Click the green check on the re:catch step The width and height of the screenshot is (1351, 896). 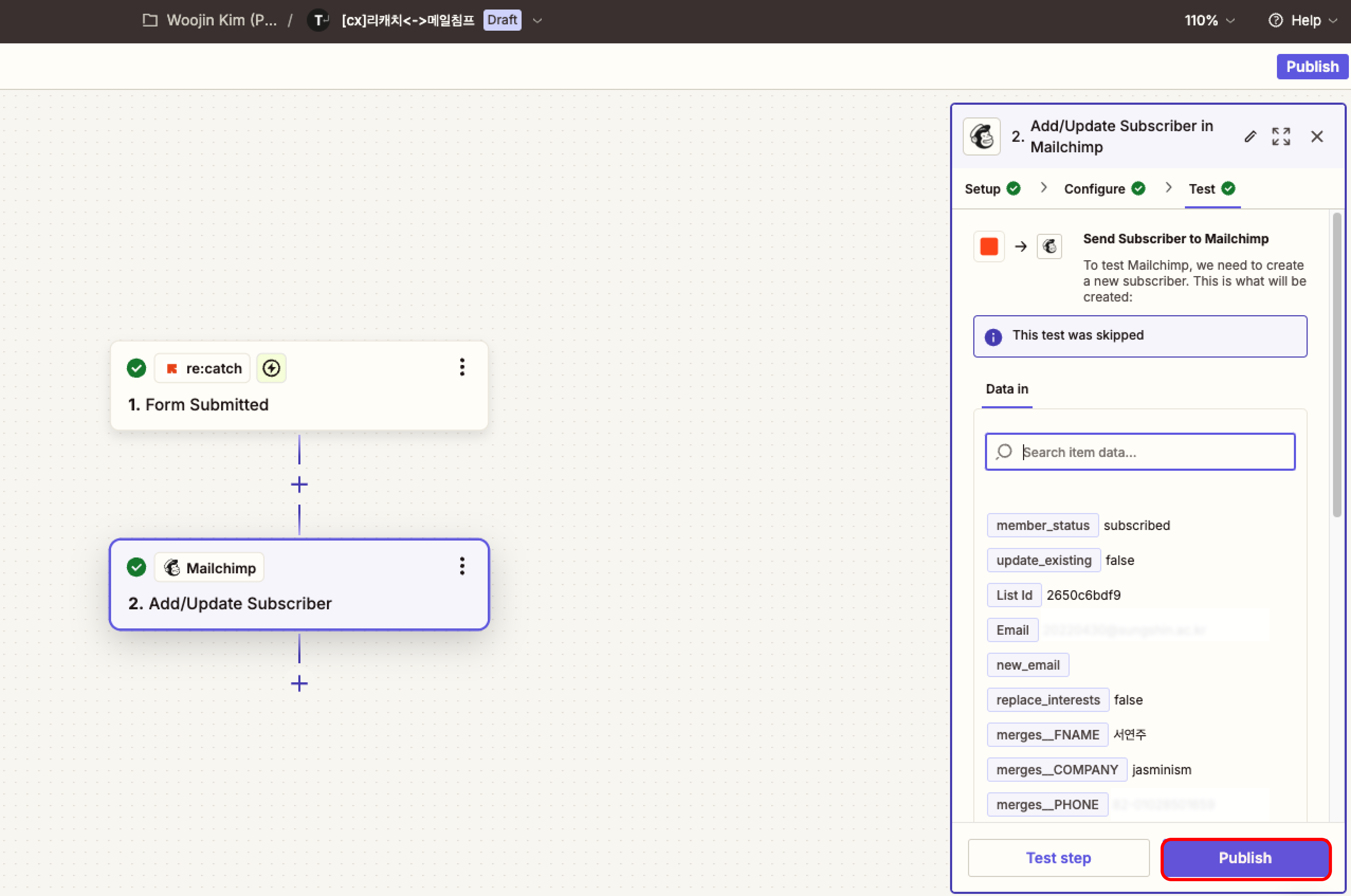pyautogui.click(x=136, y=368)
